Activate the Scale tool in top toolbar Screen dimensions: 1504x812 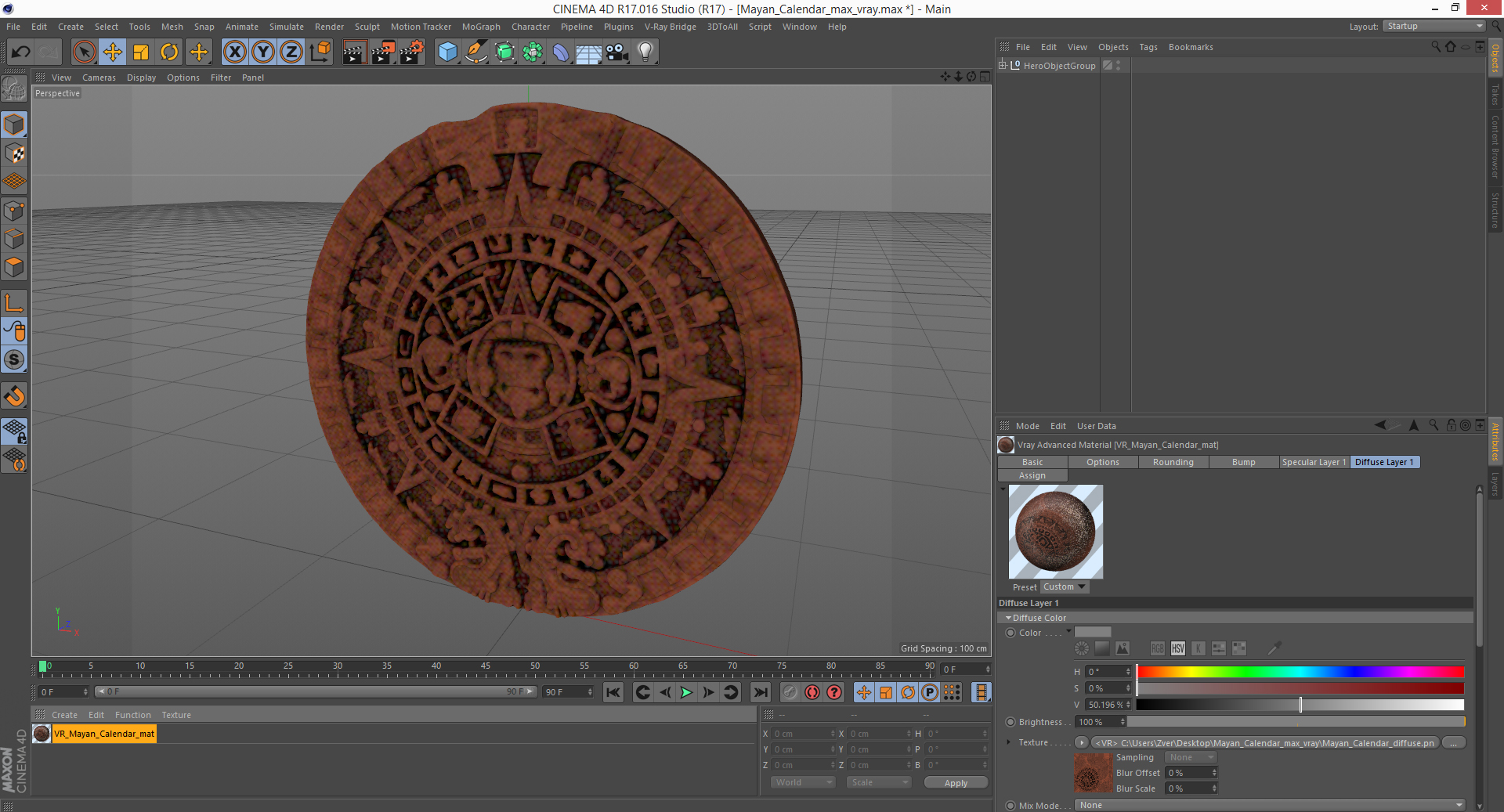[x=141, y=52]
